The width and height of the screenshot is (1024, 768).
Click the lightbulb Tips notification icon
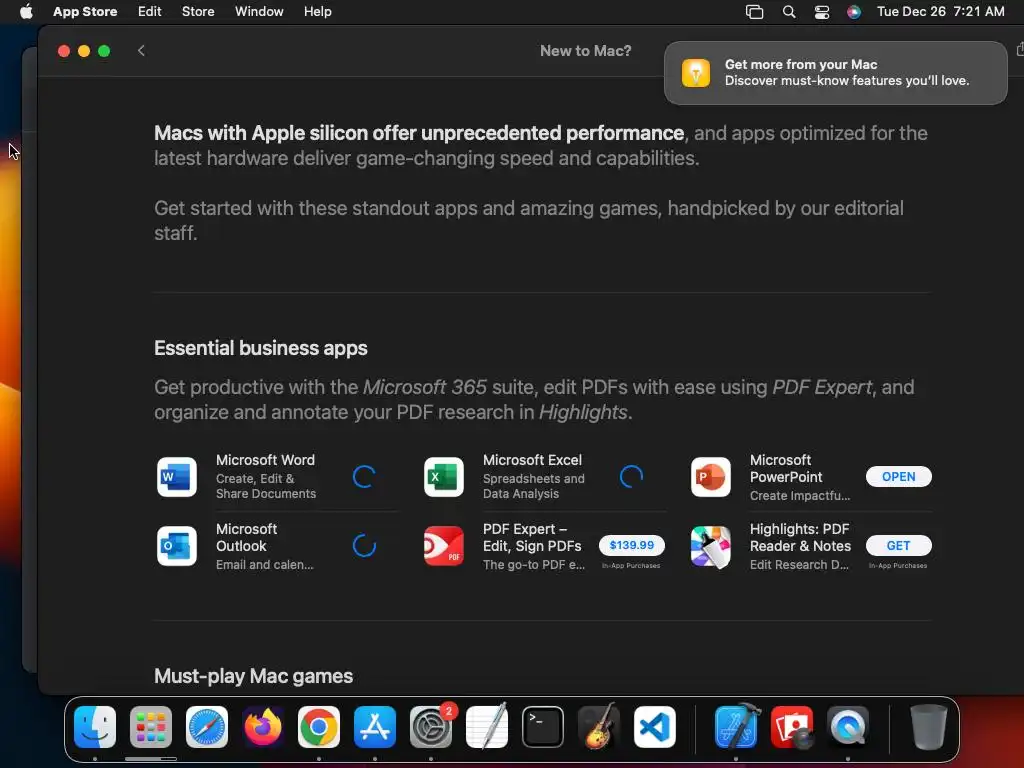click(696, 72)
